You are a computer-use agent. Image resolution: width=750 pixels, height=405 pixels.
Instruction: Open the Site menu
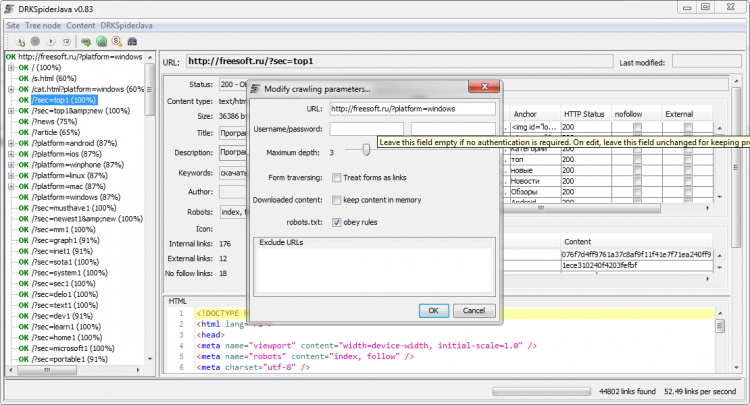click(x=14, y=23)
